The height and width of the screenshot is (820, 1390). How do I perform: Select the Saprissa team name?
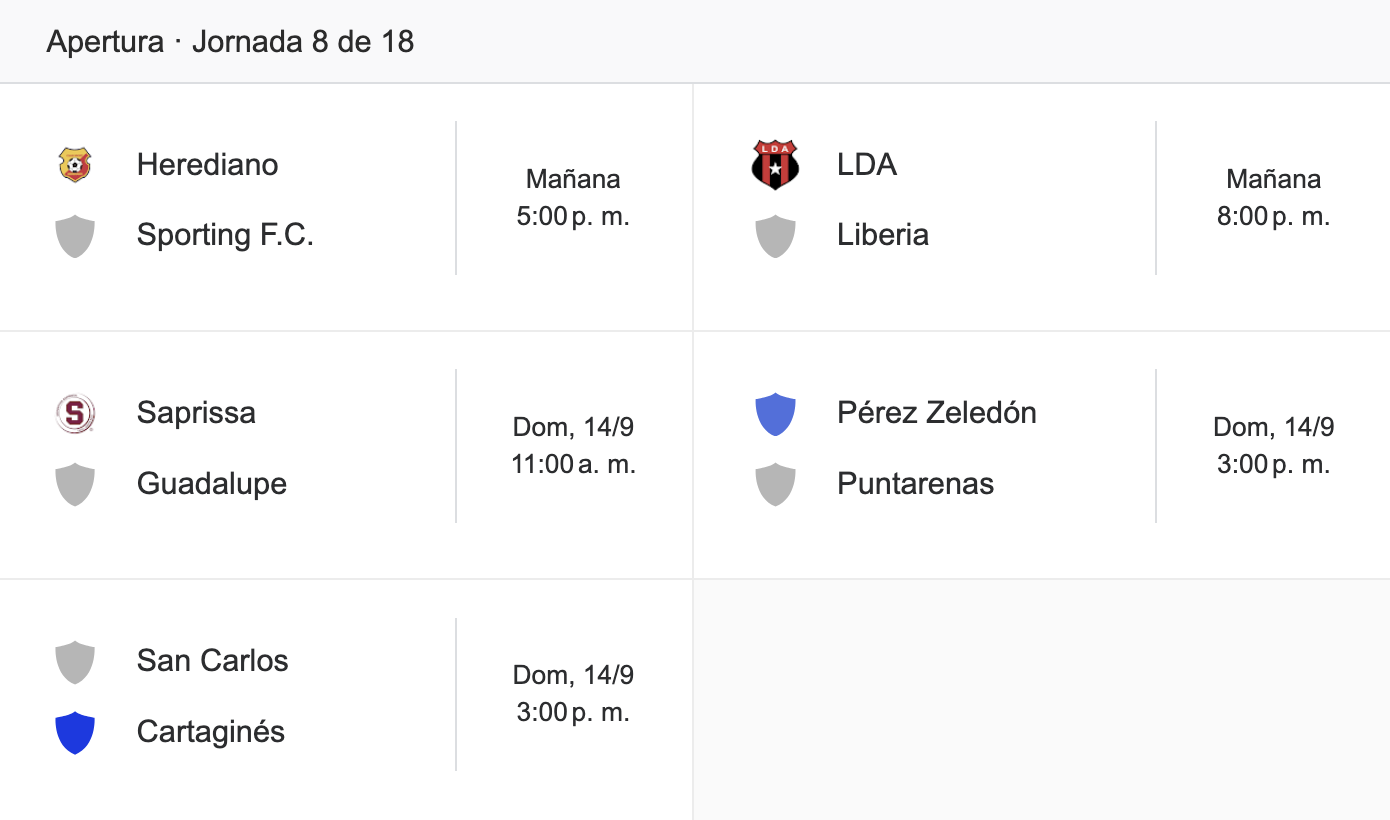tap(196, 413)
